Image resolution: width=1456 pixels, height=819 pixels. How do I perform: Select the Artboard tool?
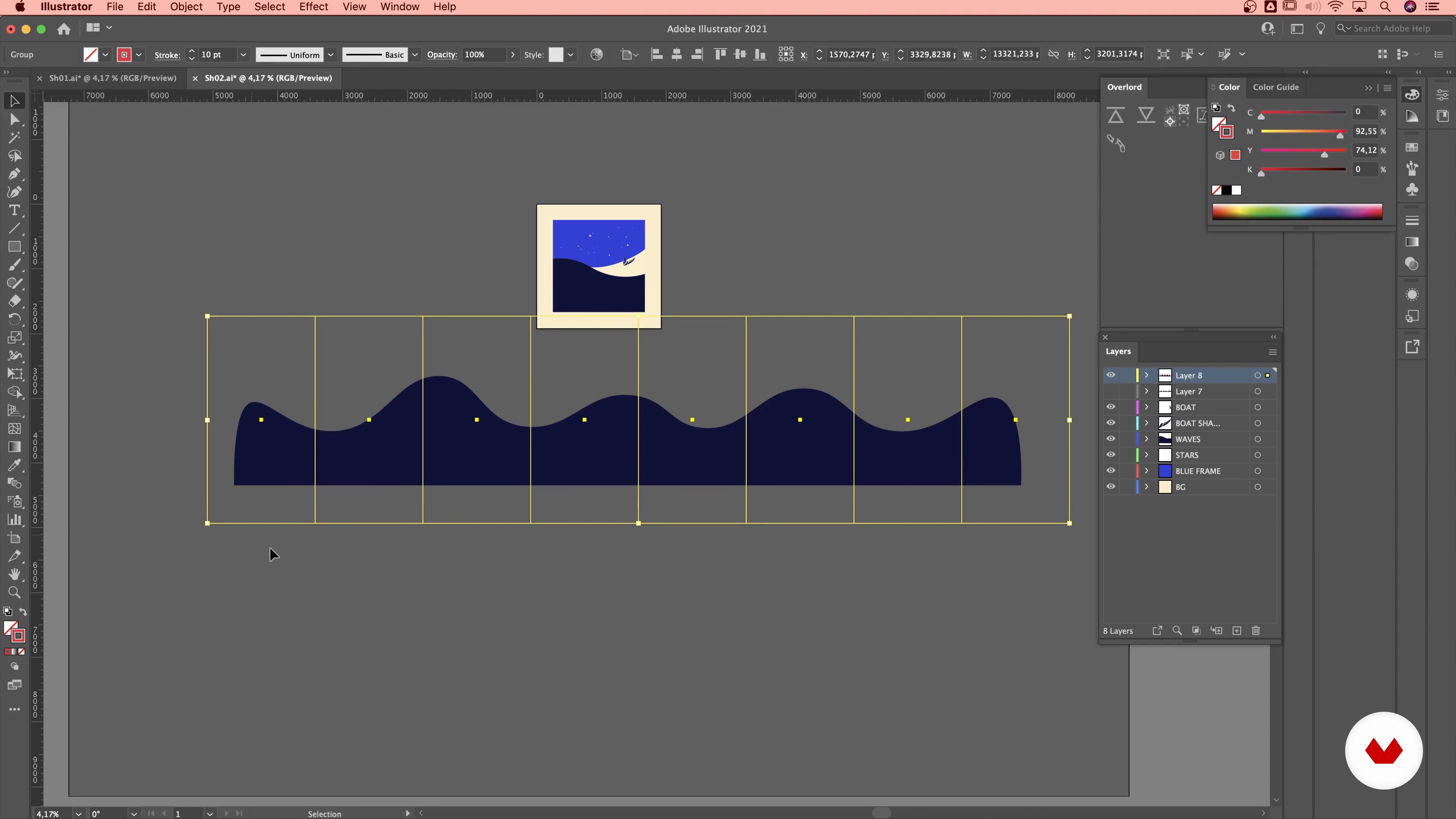point(15,538)
